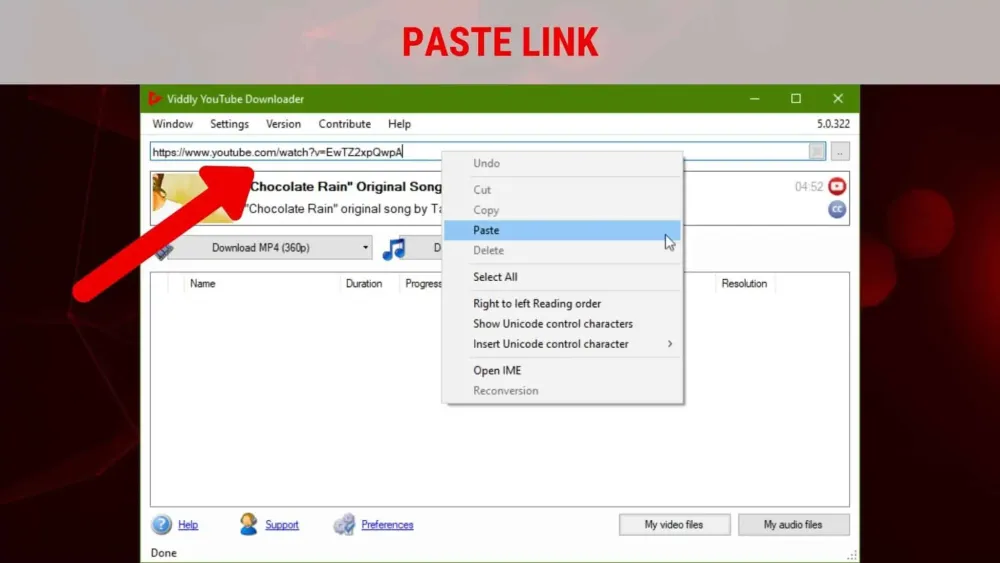
Task: Minimize the Viddly window
Action: [x=754, y=99]
